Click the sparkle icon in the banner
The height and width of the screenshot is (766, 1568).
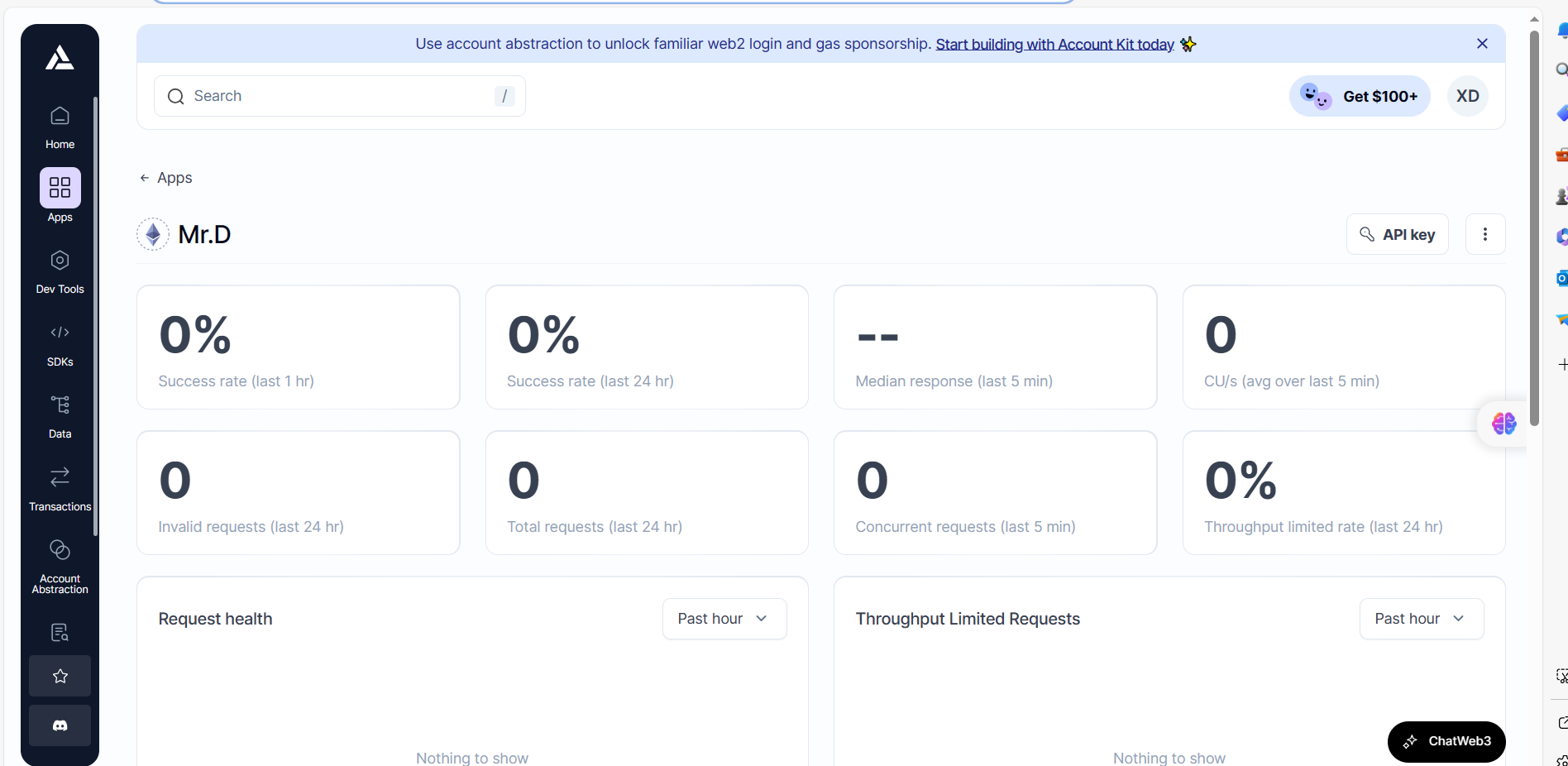tap(1188, 44)
